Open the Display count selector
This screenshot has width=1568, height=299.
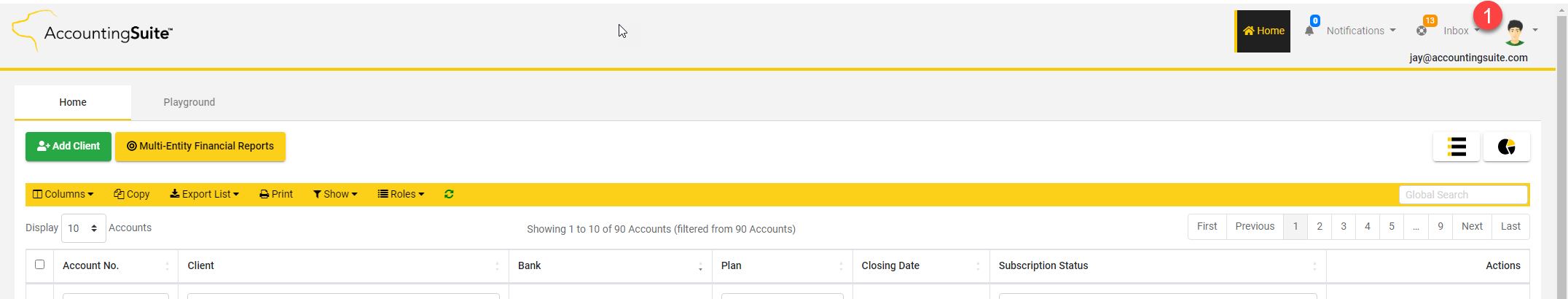pyautogui.click(x=83, y=228)
